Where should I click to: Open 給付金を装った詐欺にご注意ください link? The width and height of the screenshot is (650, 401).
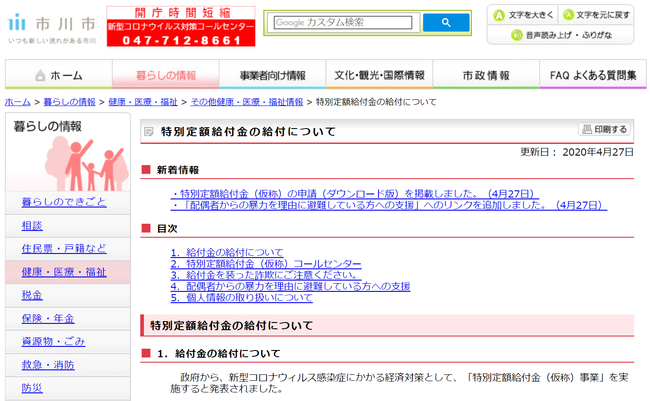264,275
